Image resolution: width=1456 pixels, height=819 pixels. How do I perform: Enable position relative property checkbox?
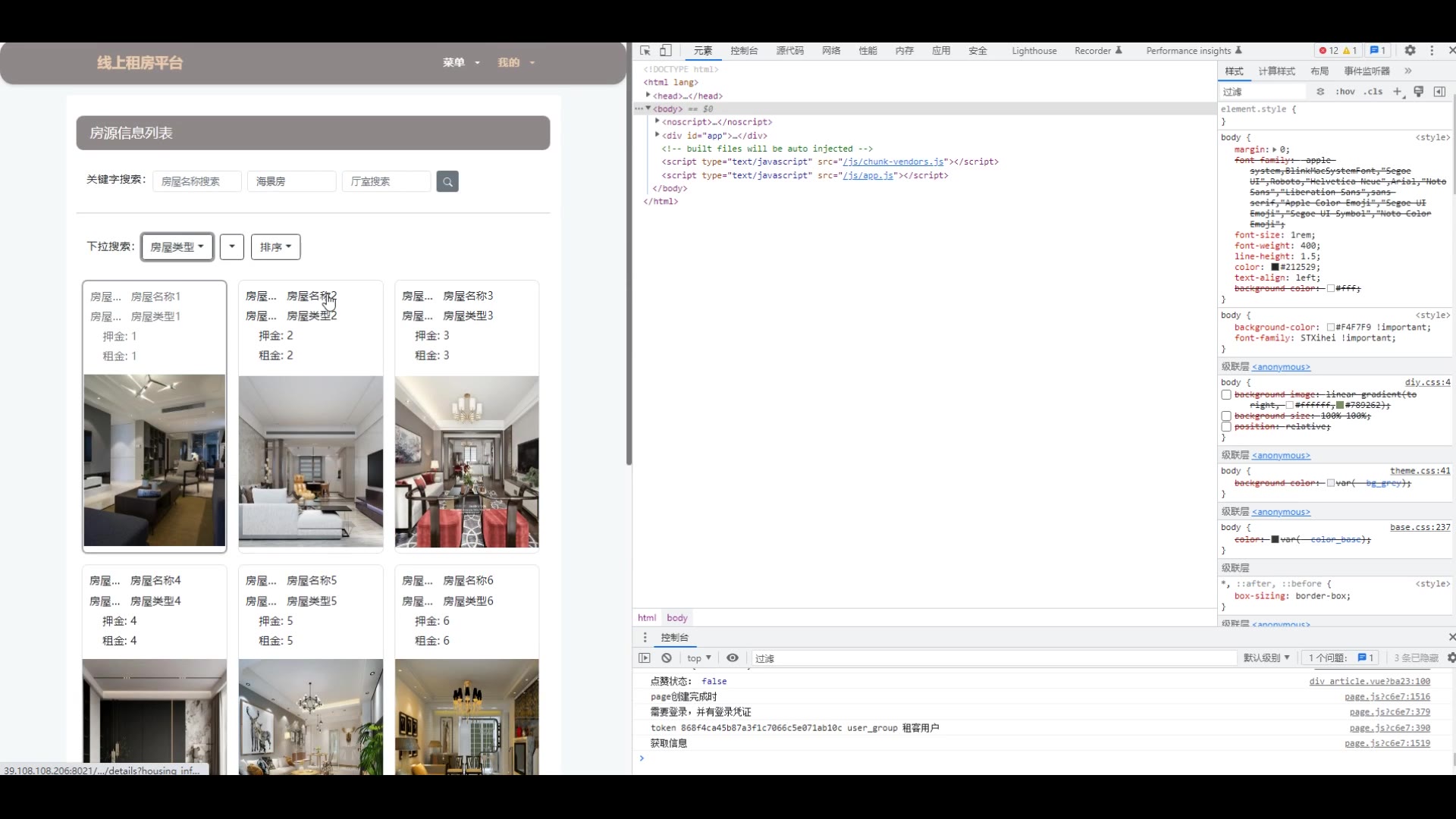pos(1226,427)
